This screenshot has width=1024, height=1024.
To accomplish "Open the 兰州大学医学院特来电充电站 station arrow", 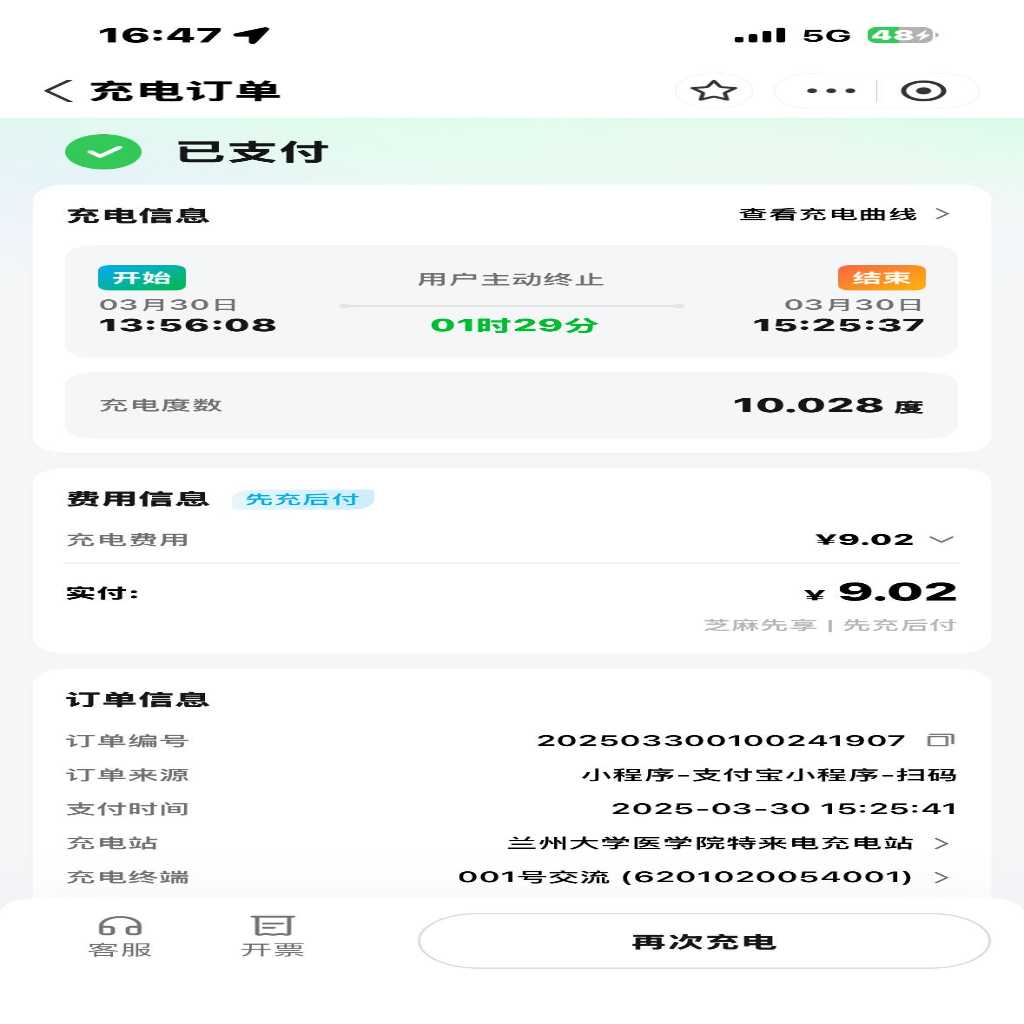I will point(941,843).
